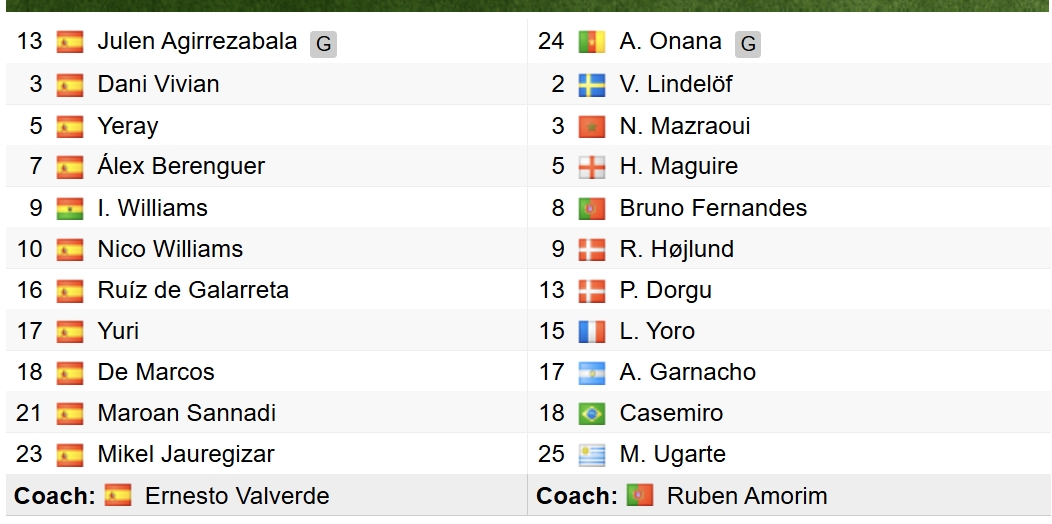Click shirt number 25 for Ugarte
This screenshot has height=524, width=1052.
pos(551,454)
